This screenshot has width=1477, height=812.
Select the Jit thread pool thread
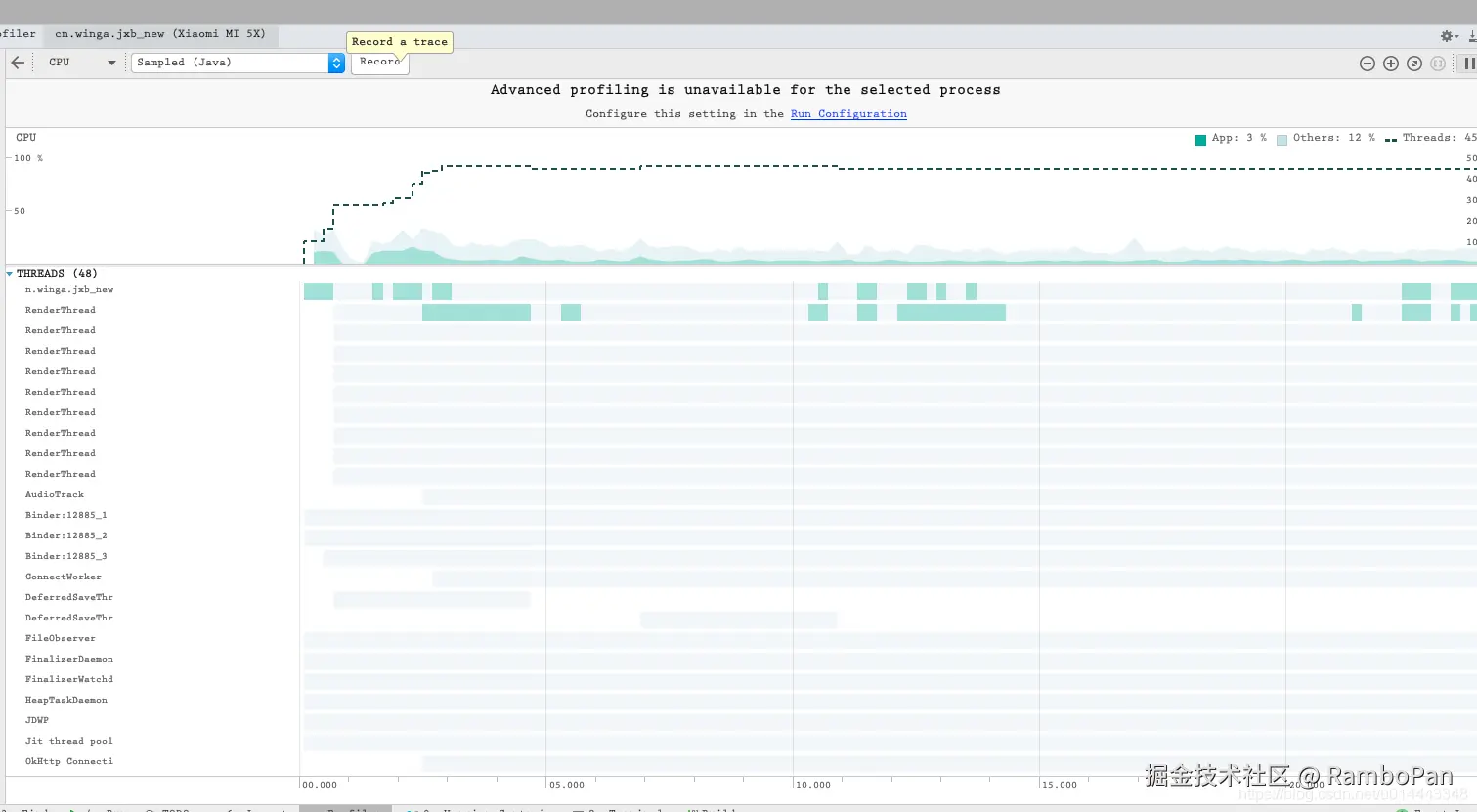pos(69,742)
